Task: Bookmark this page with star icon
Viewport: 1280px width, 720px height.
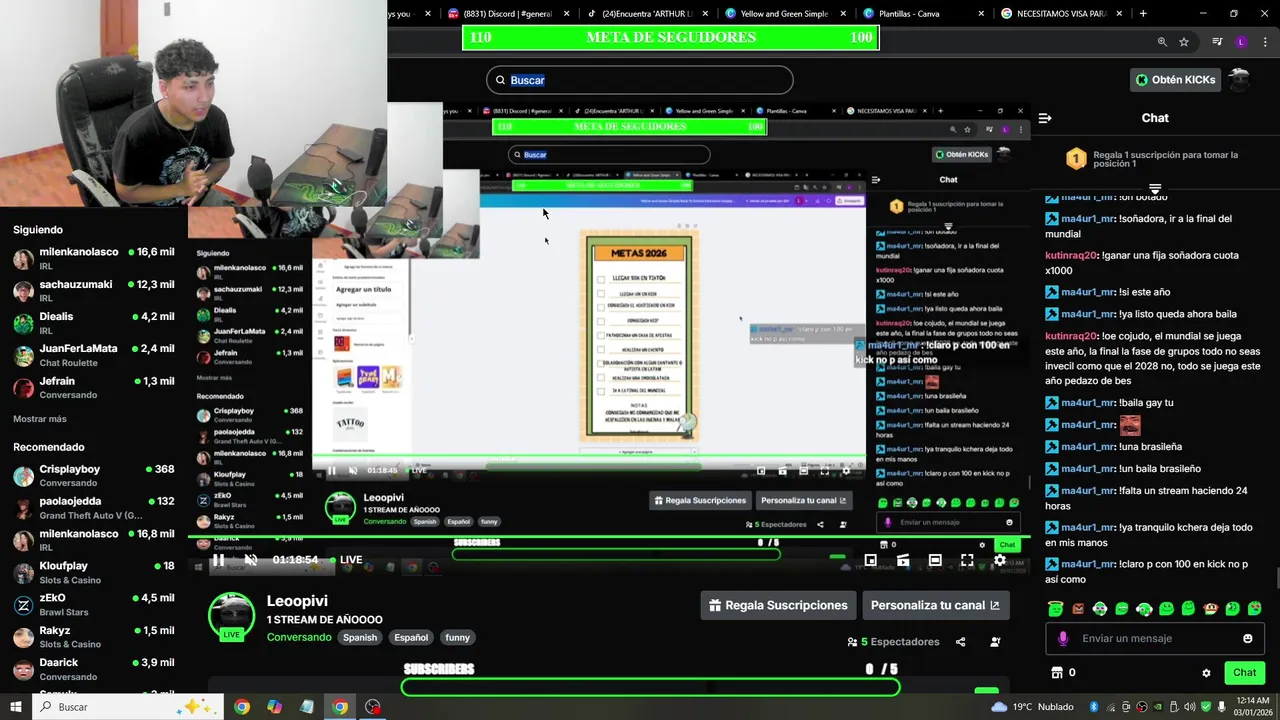Action: click(1184, 42)
